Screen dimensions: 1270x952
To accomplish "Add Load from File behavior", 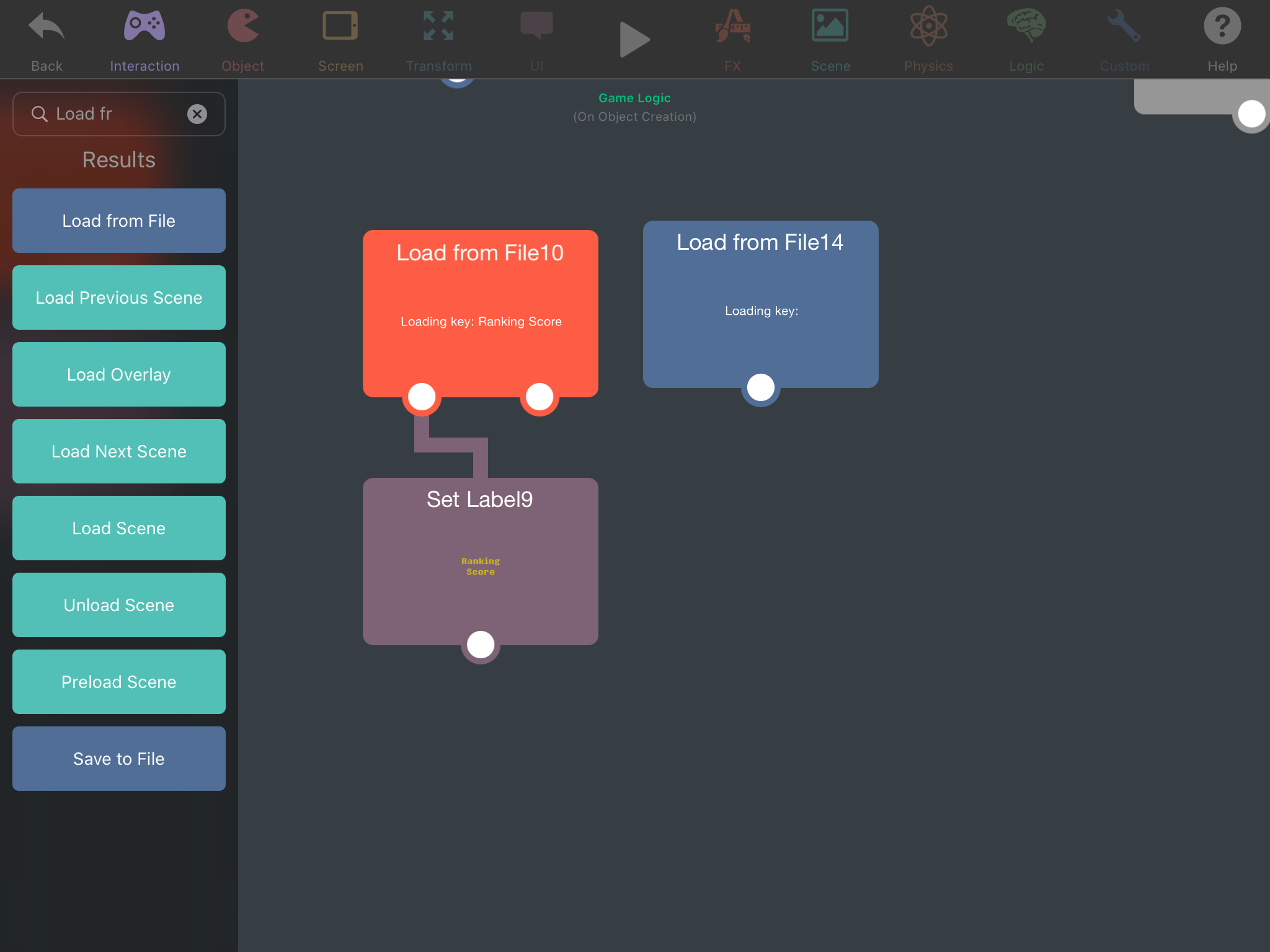I will (x=119, y=221).
